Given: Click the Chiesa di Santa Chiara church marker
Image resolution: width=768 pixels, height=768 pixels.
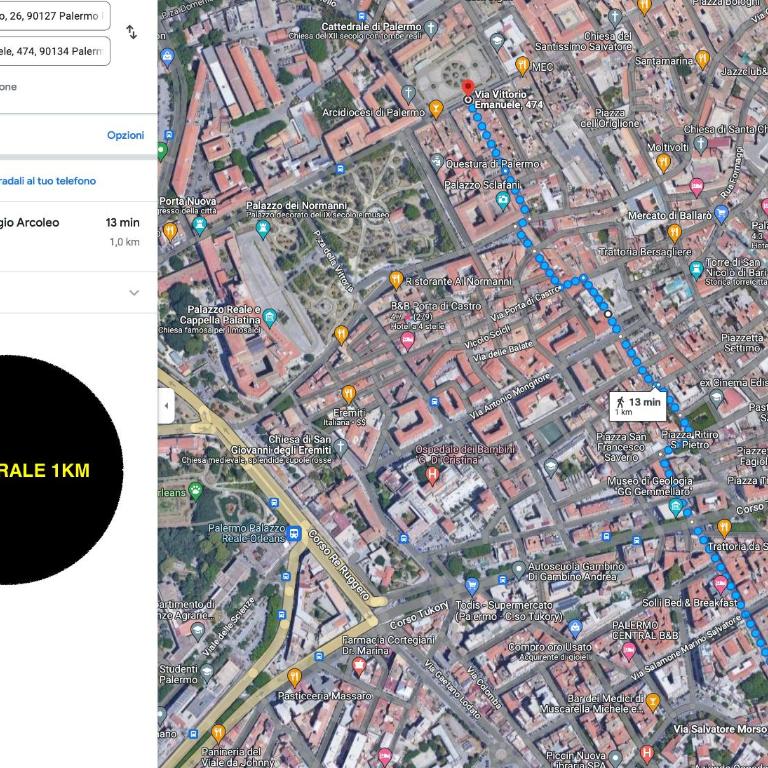Looking at the screenshot, I should [700, 143].
